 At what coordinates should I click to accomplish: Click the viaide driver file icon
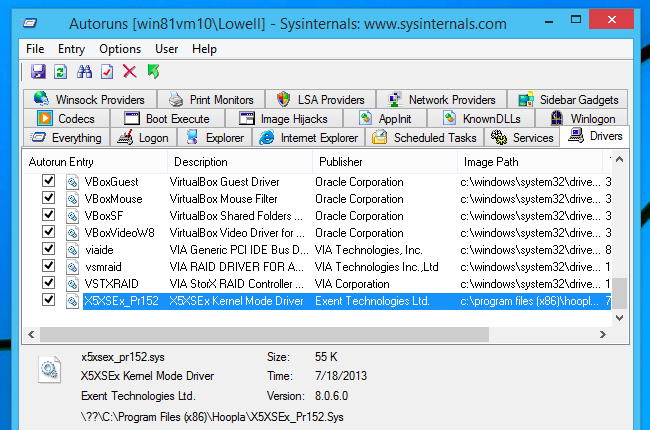pyautogui.click(x=72, y=250)
